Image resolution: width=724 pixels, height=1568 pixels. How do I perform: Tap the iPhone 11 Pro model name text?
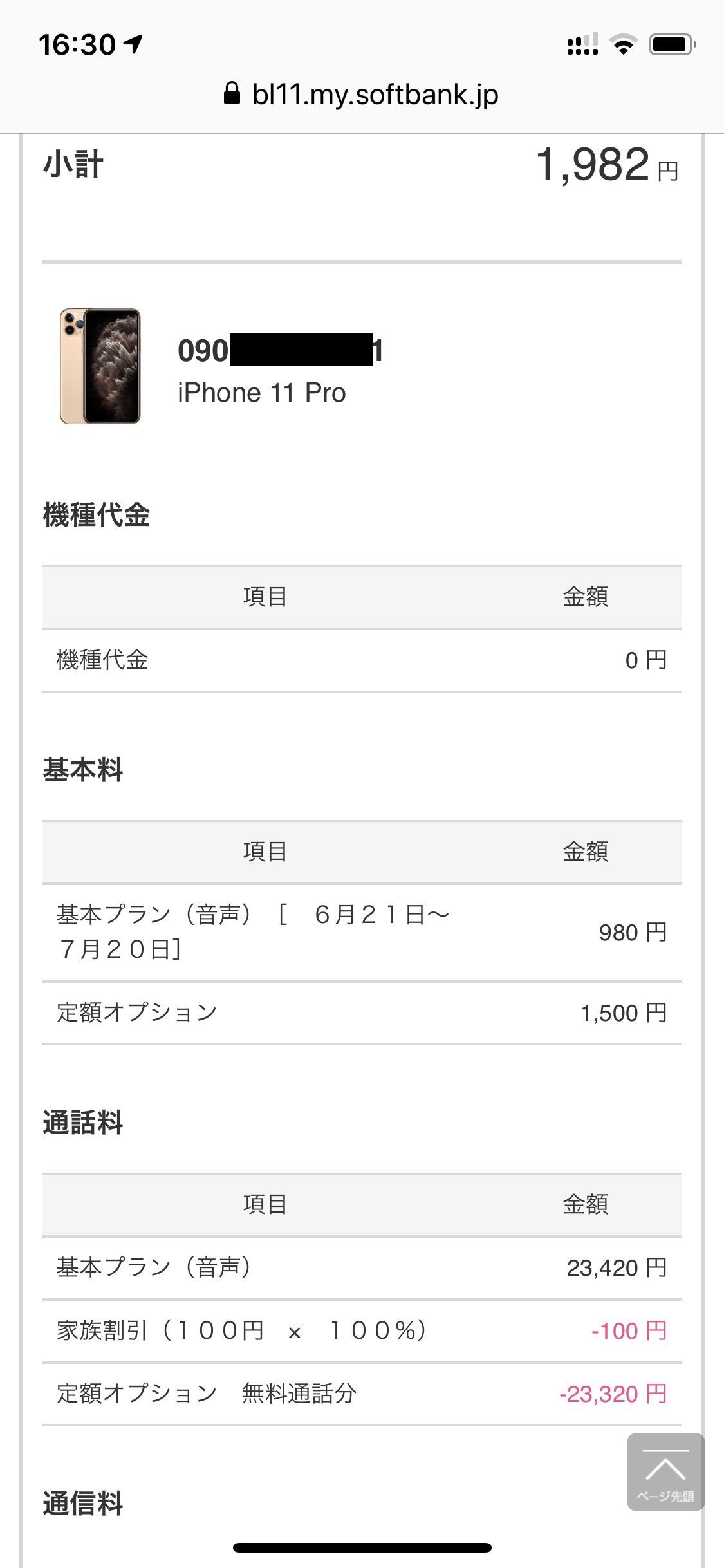click(x=262, y=393)
